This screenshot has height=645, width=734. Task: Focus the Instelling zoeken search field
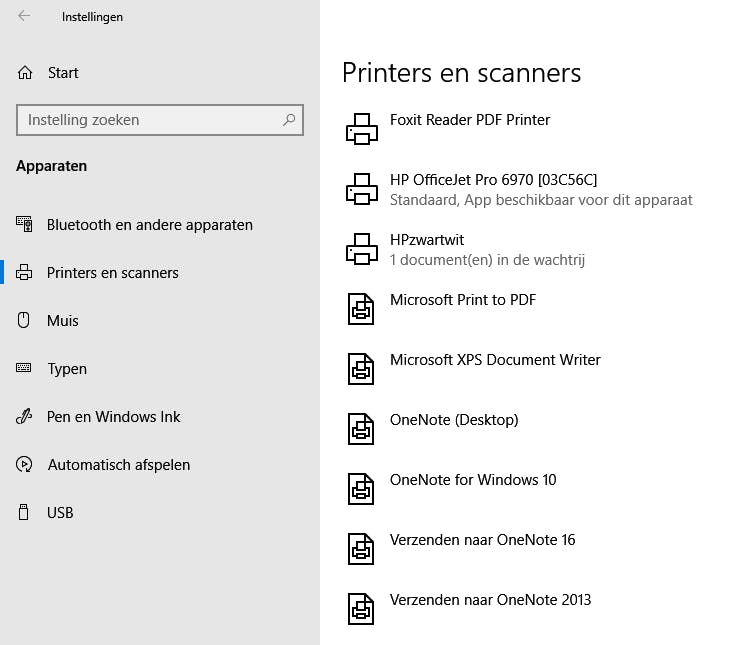coord(150,120)
